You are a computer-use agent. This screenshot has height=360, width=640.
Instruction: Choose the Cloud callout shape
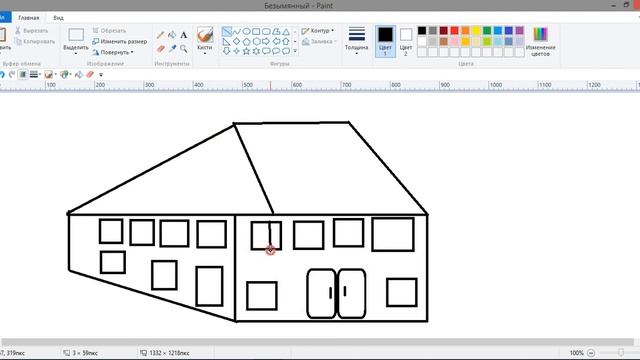(286, 51)
